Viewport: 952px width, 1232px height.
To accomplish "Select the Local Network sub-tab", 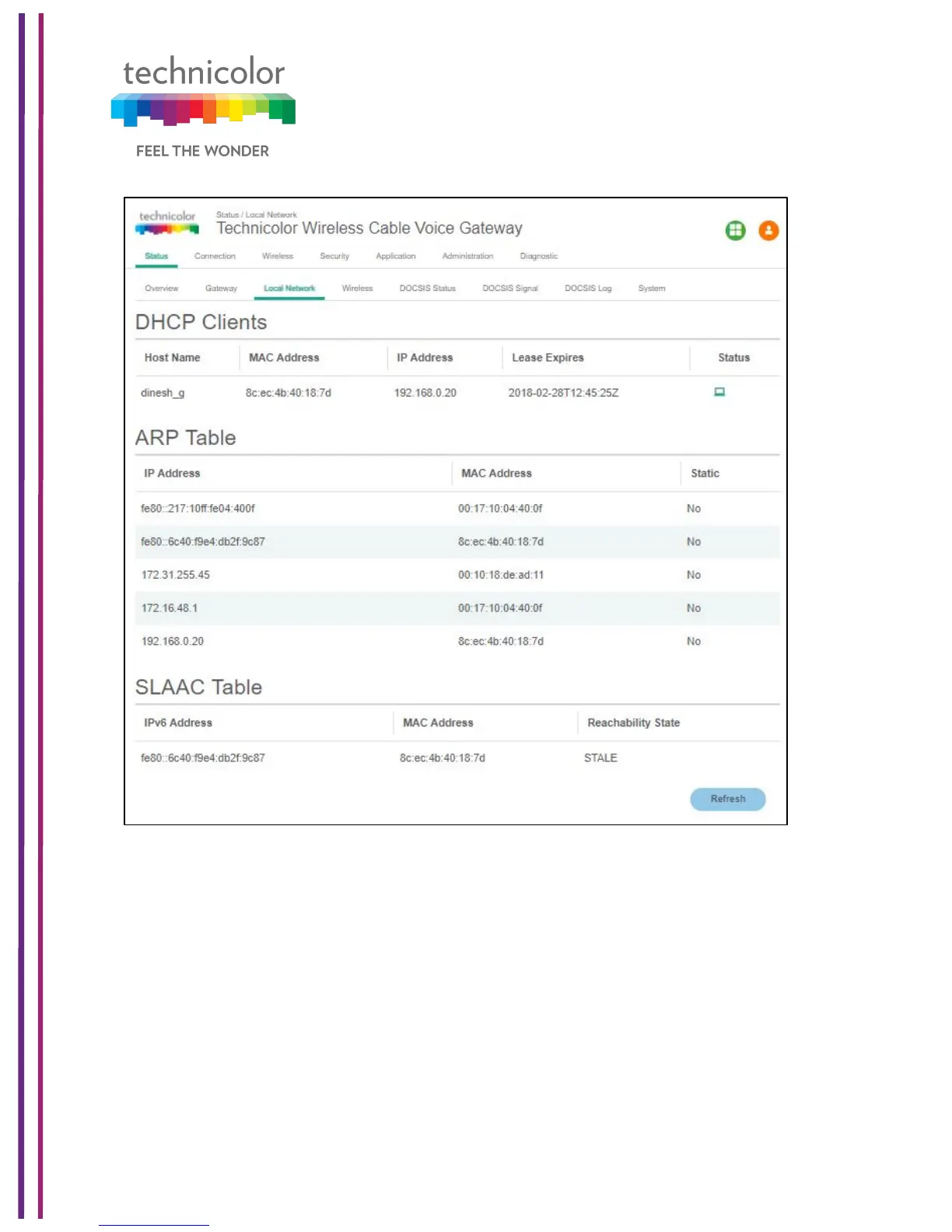I will (289, 289).
